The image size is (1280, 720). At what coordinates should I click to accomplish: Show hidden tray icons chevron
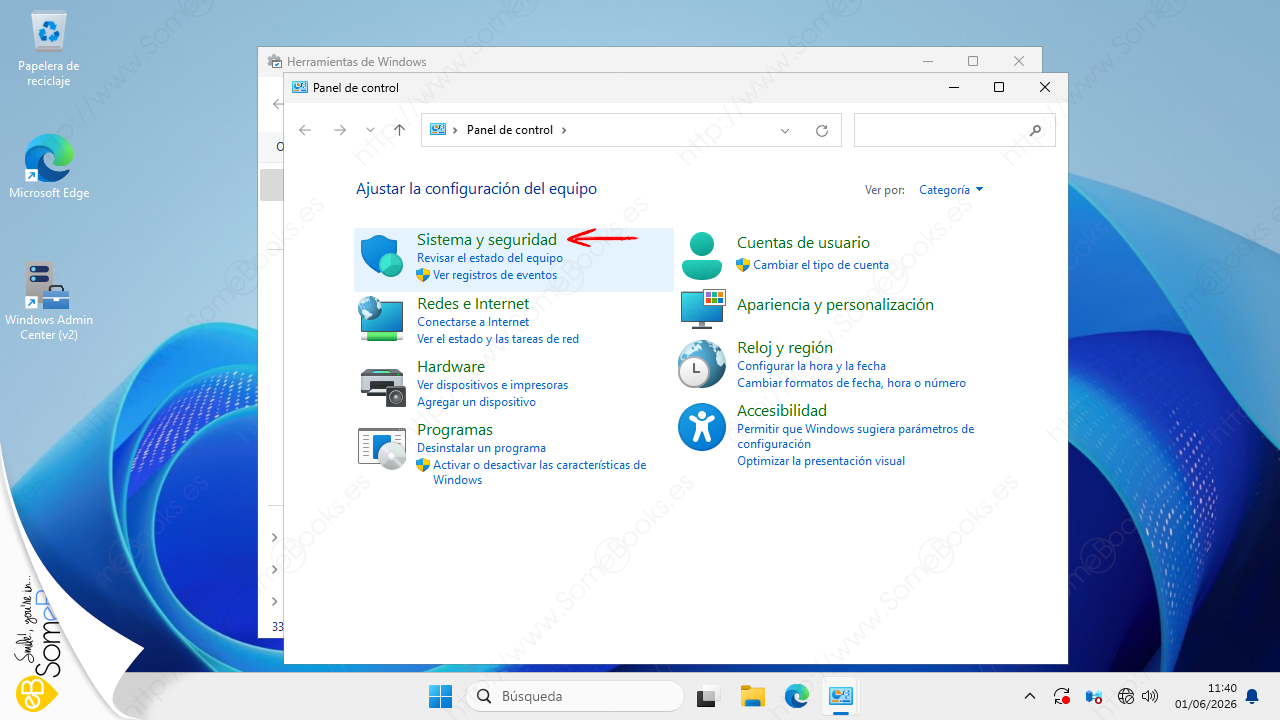tap(1030, 696)
